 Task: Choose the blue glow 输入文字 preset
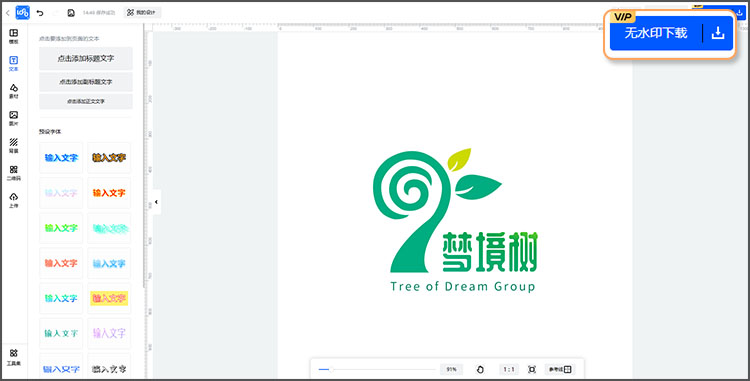(61, 158)
